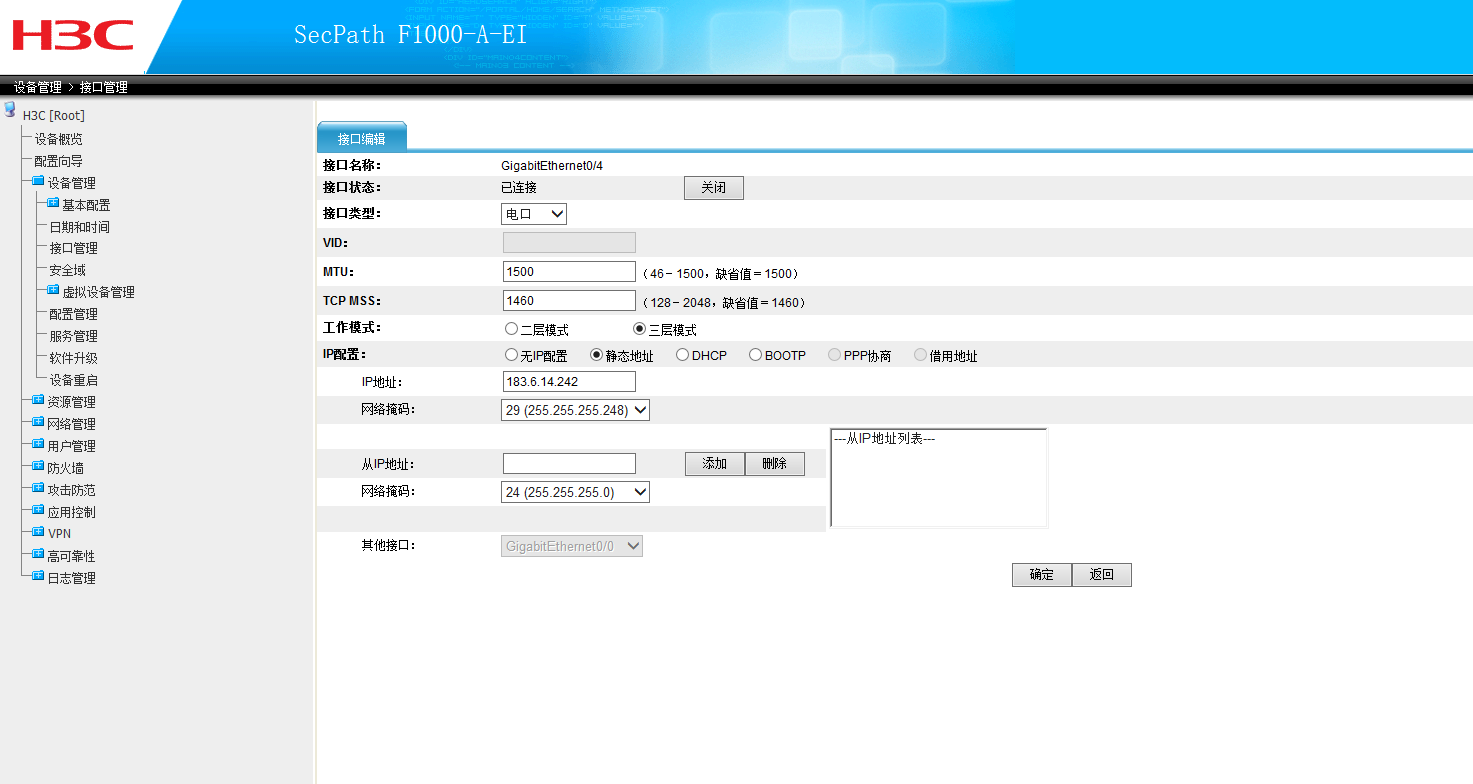Focus the IP地址 input field

(x=569, y=382)
